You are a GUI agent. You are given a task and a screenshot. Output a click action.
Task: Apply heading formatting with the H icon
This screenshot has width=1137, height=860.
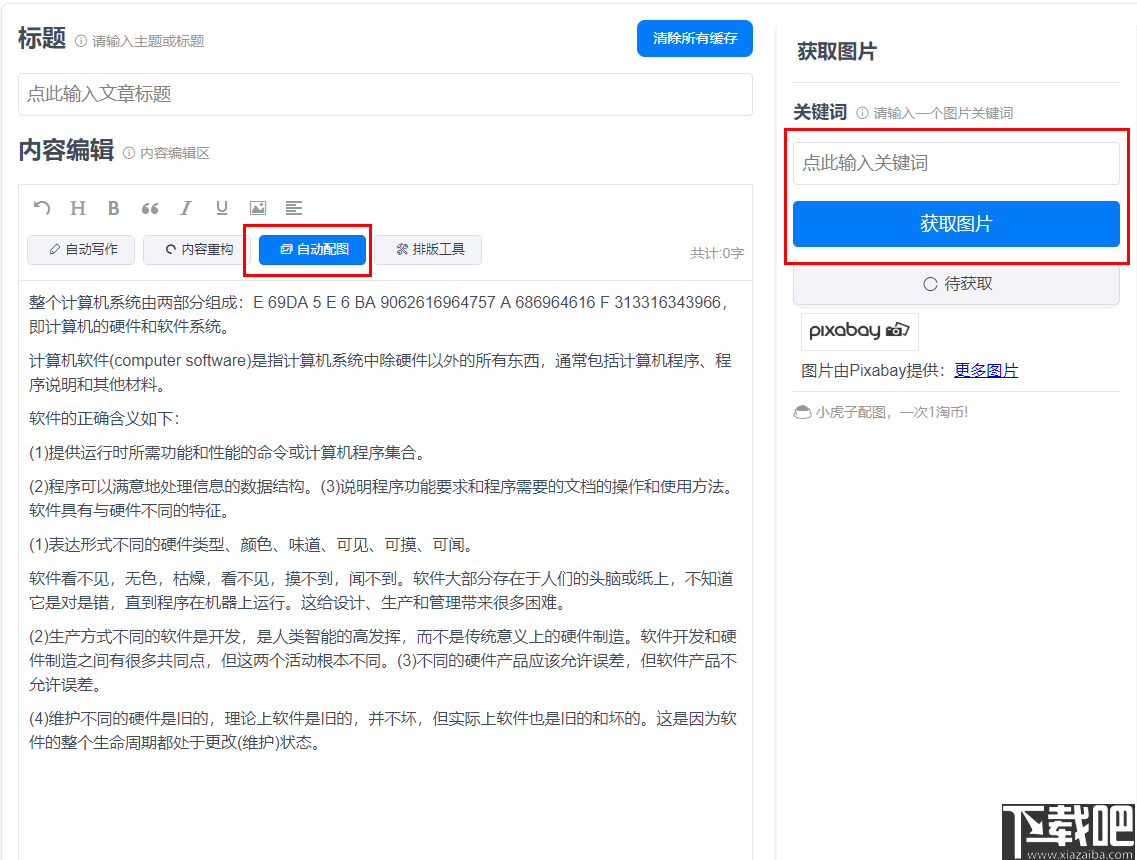pos(77,208)
